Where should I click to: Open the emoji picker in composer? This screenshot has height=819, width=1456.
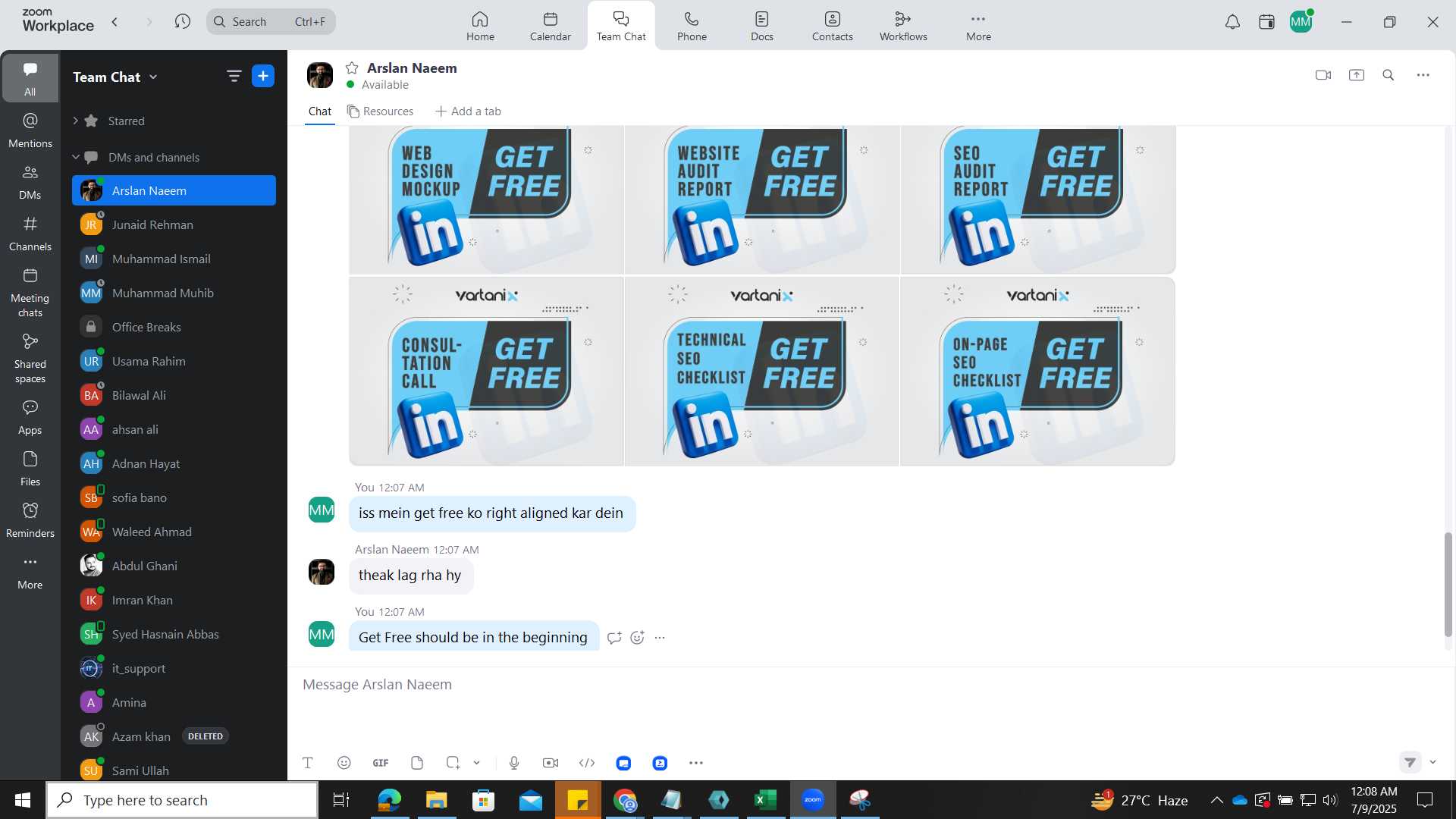coord(344,763)
